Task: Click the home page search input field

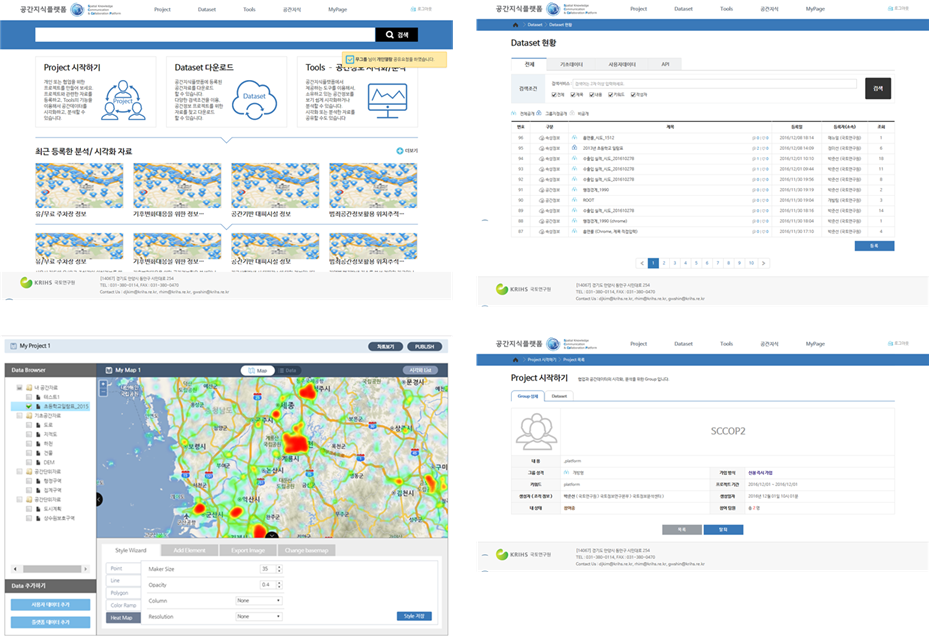Action: click(x=205, y=35)
